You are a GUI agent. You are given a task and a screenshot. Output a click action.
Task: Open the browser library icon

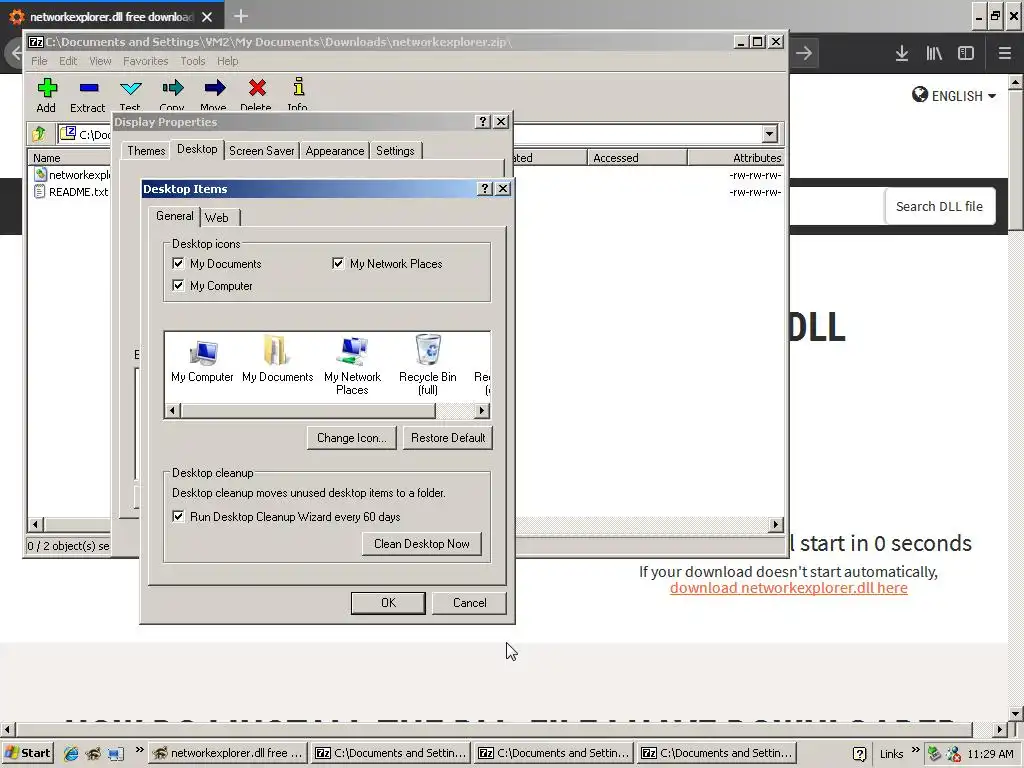click(x=934, y=54)
